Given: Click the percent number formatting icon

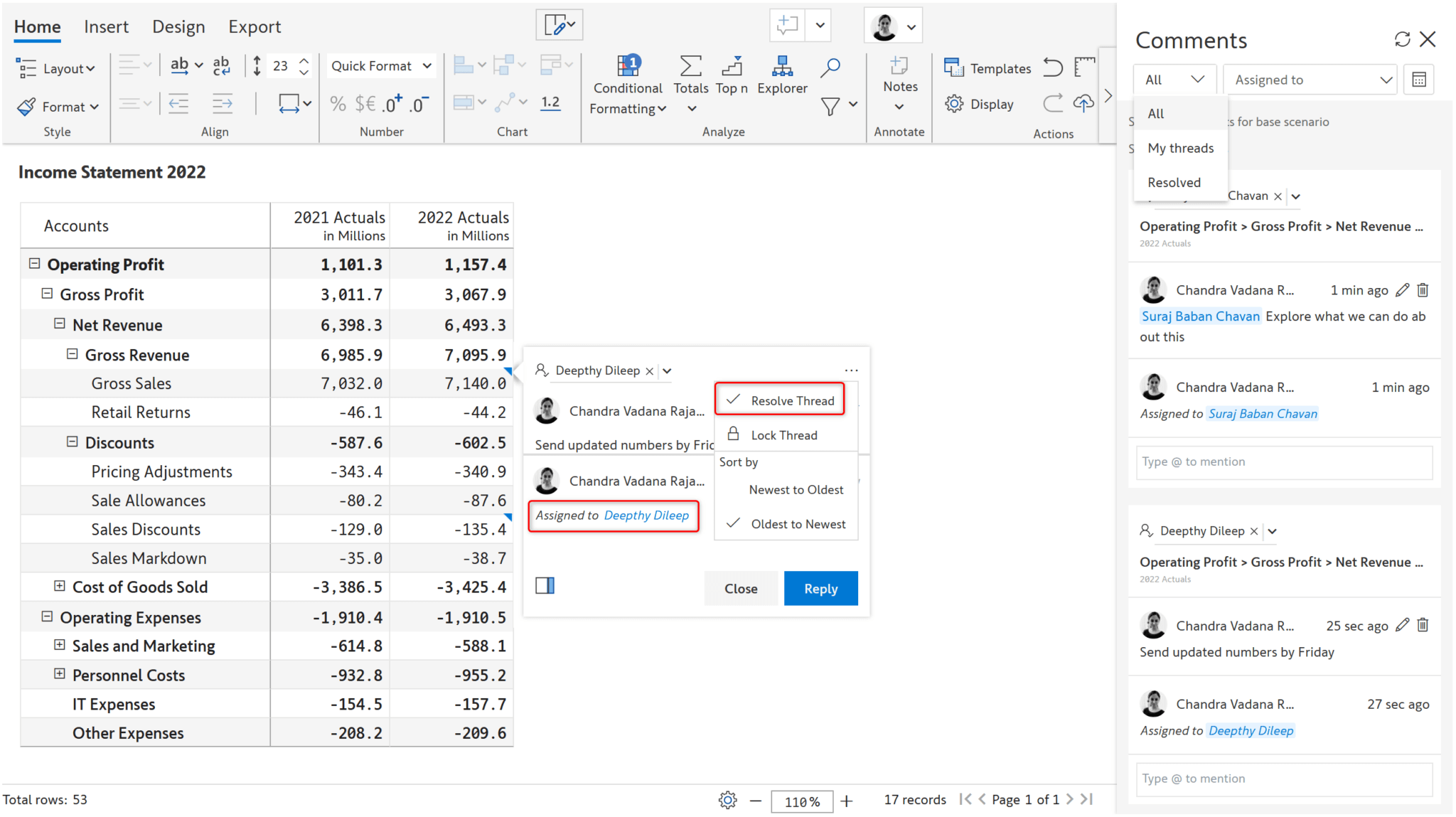Looking at the screenshot, I should point(337,103).
